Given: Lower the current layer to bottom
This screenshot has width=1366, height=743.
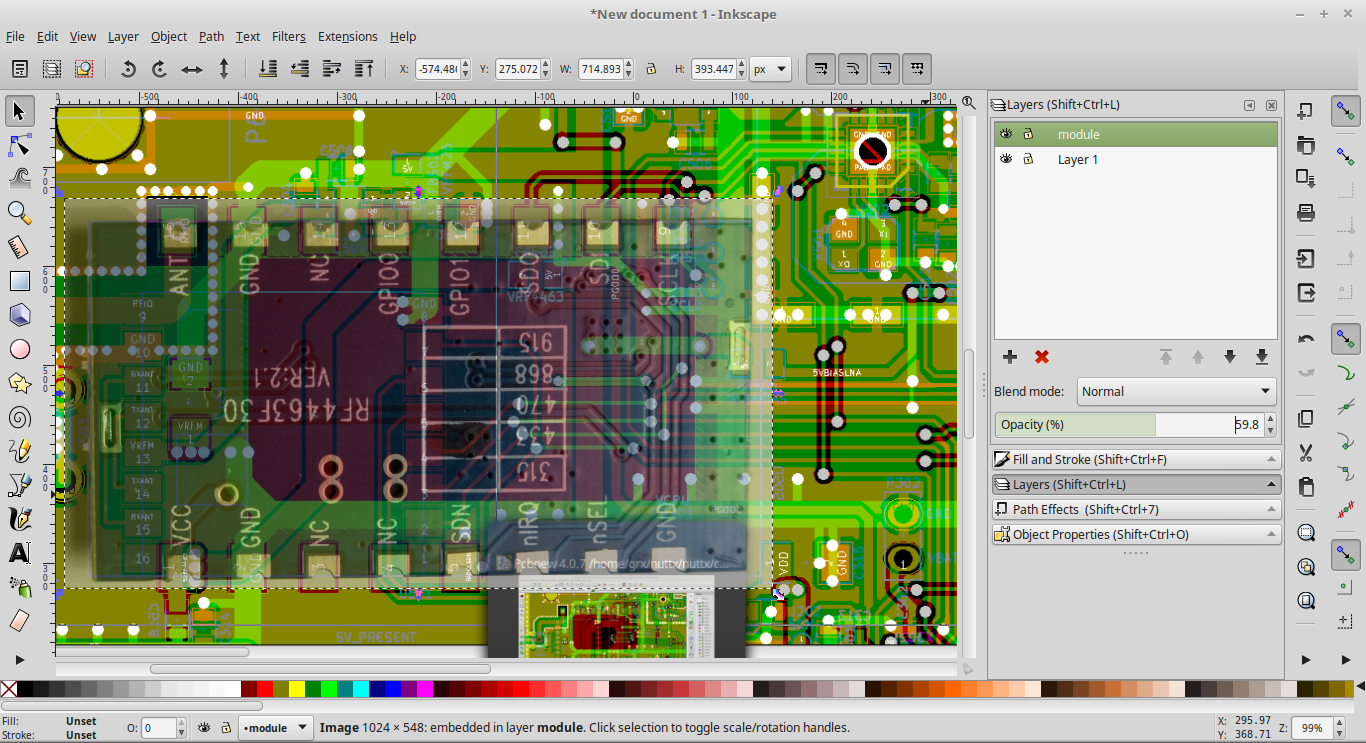Looking at the screenshot, I should pos(1262,357).
